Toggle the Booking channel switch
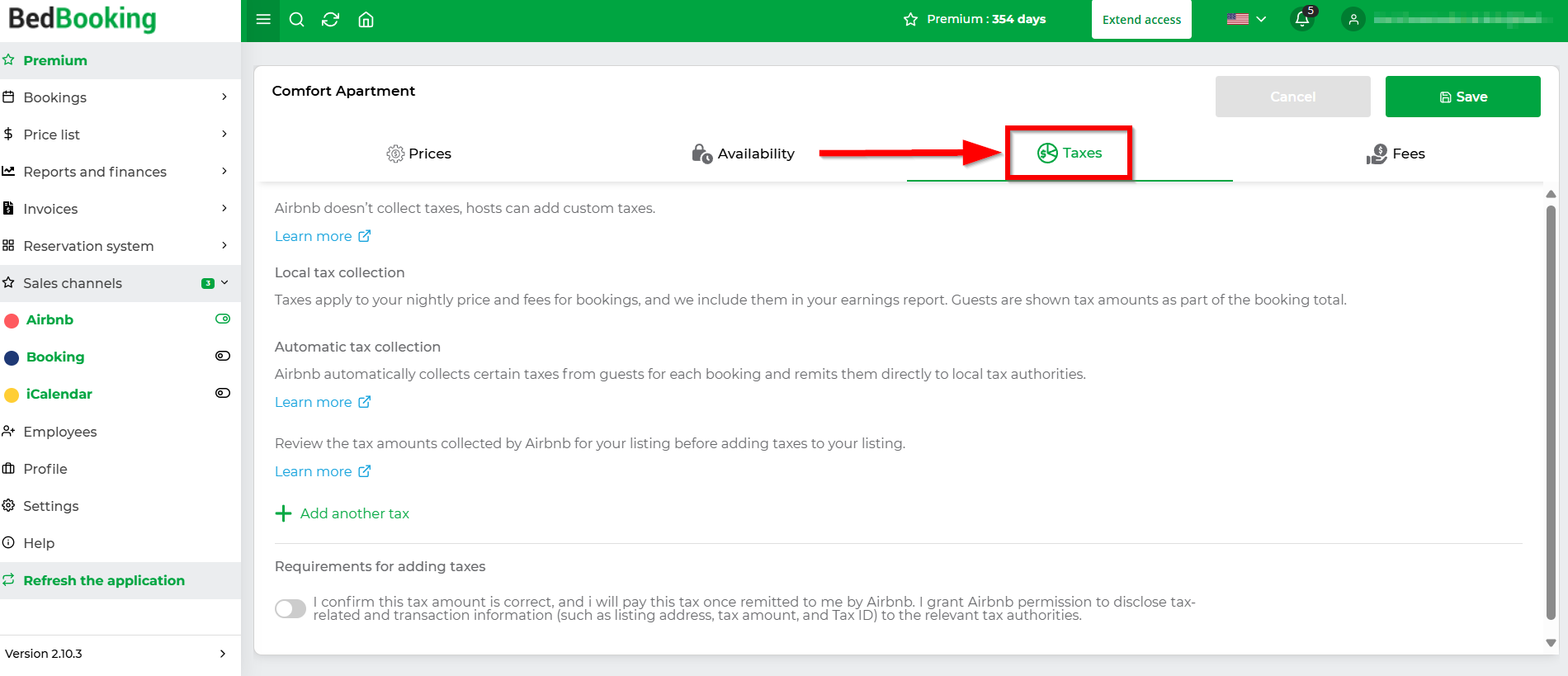The image size is (1568, 676). [223, 356]
